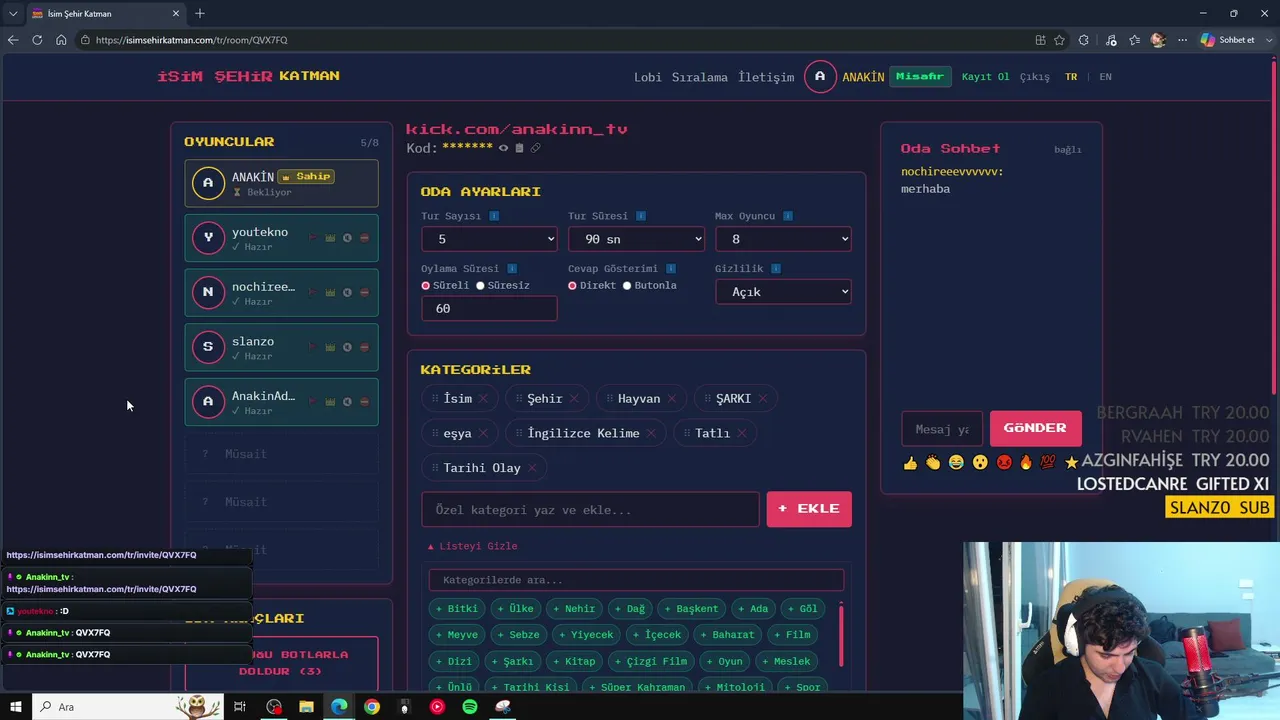
Task: Click the İsim Şehir Katman logo
Action: (x=249, y=76)
